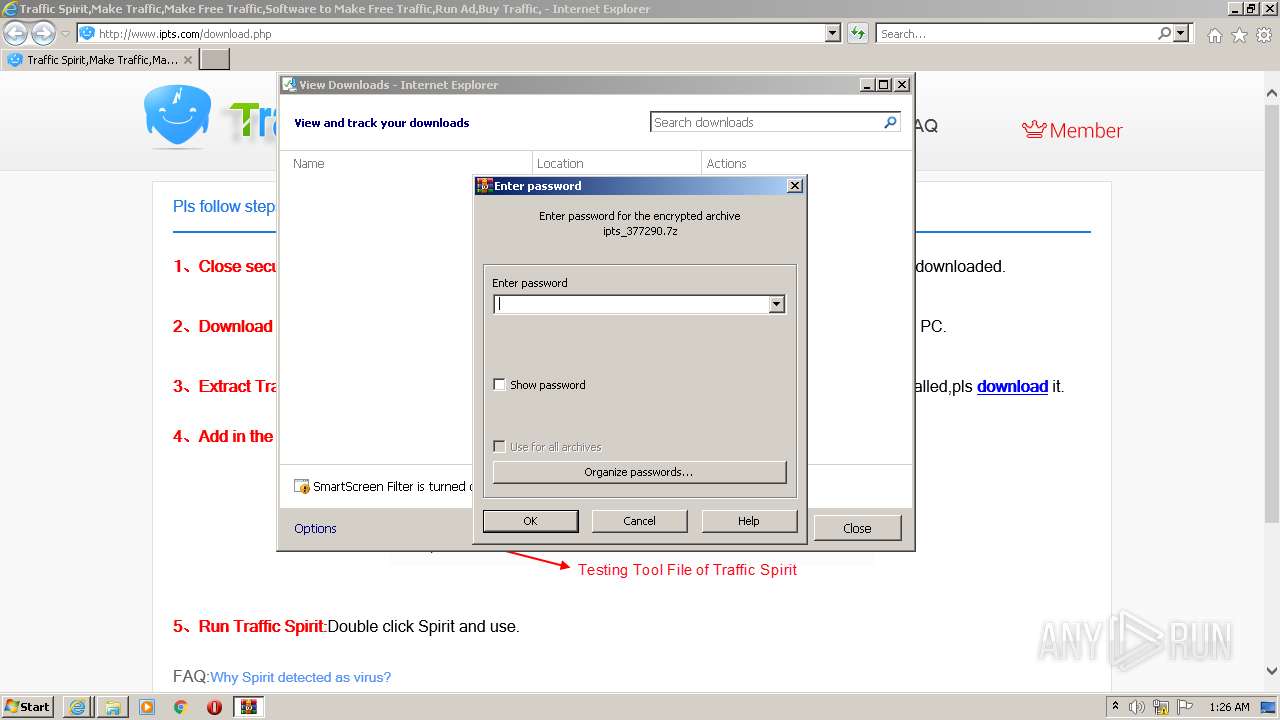This screenshot has height=720, width=1280.
Task: Open the Start menu
Action: point(28,707)
